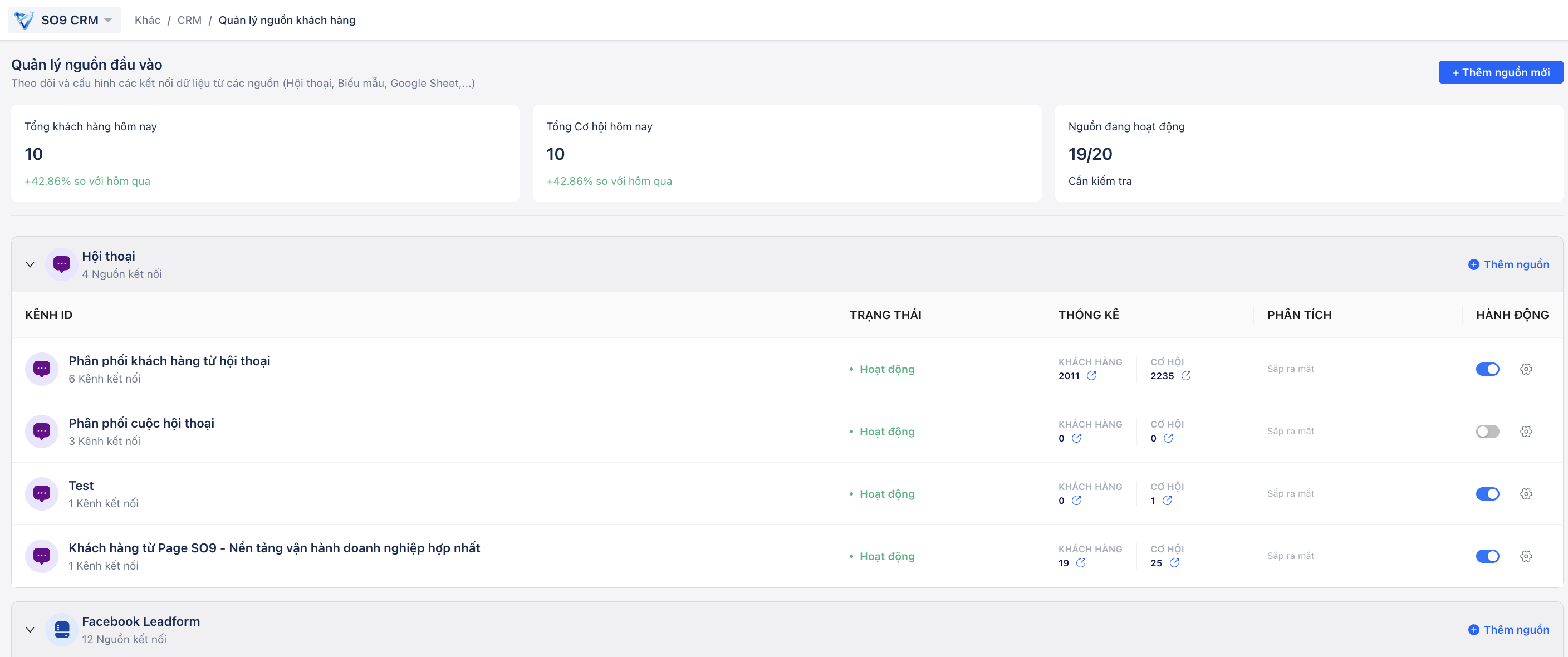Image resolution: width=1568 pixels, height=657 pixels.
Task: Open customer link icon in Phân phối cuộc hội thoại row
Action: tap(1076, 438)
